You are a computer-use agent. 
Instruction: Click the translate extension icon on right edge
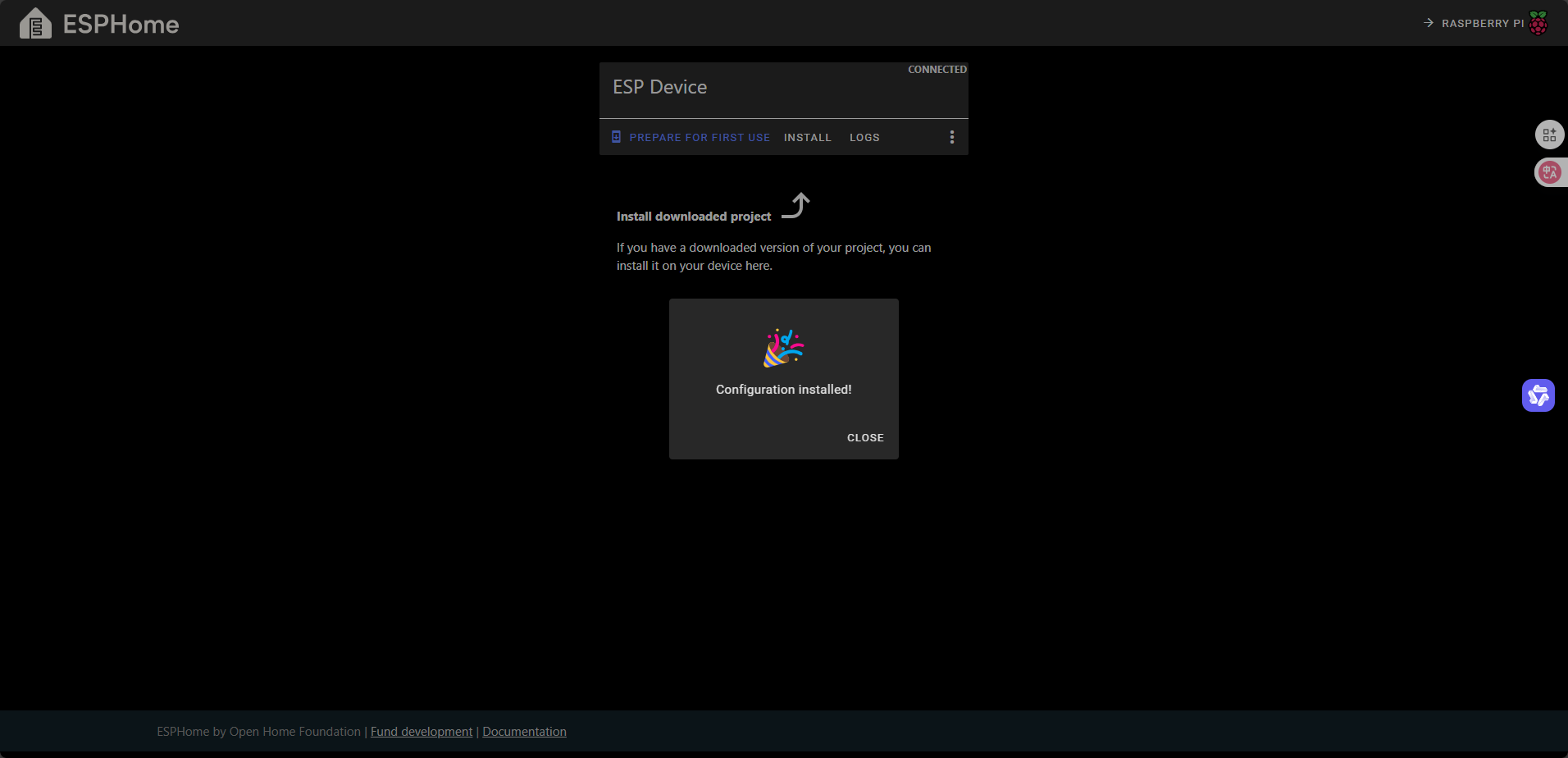pos(1549,172)
